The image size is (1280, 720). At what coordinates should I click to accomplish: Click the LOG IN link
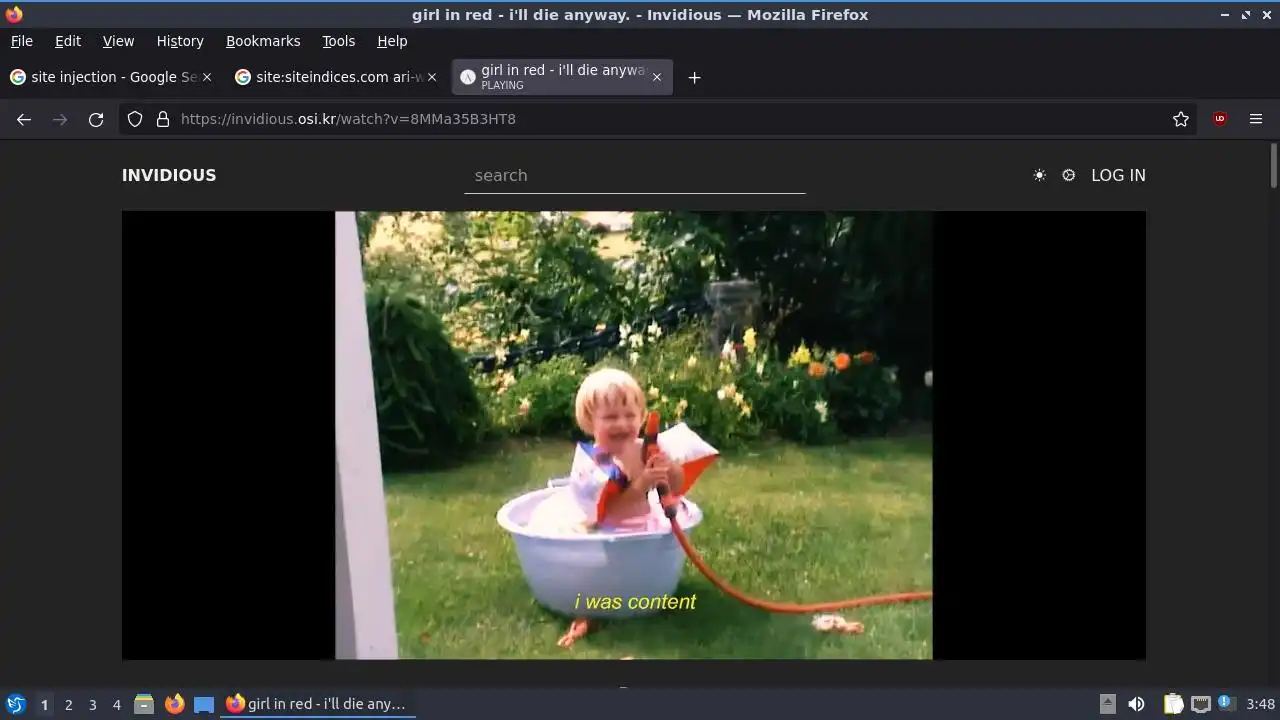pos(1118,175)
